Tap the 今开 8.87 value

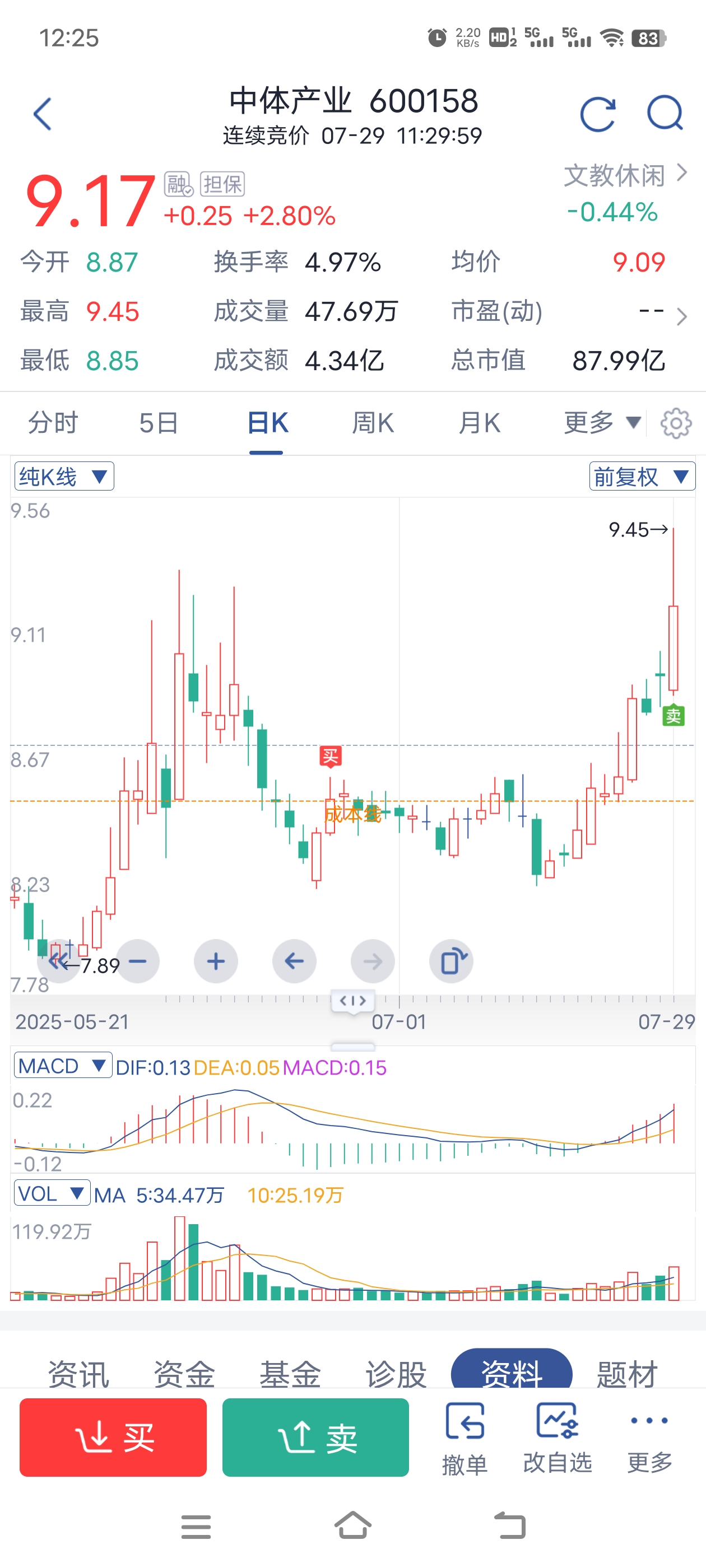coord(112,262)
